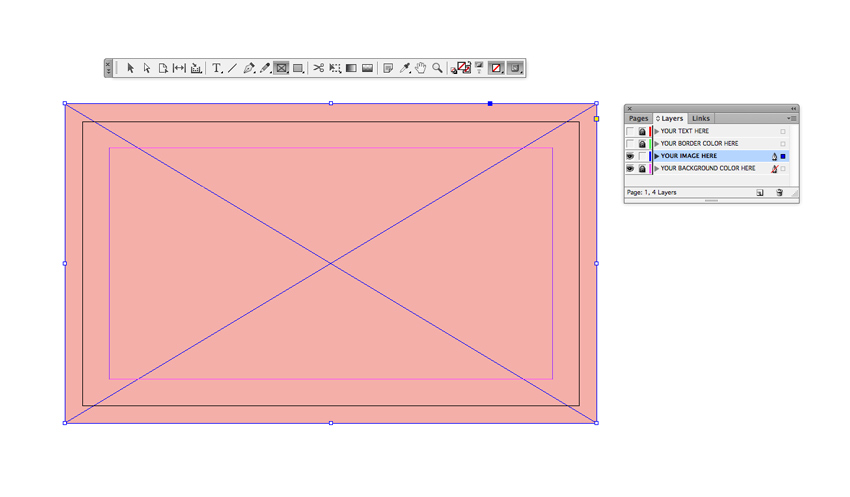This screenshot has width=850, height=497.
Task: Select the Type tool
Action: point(217,68)
